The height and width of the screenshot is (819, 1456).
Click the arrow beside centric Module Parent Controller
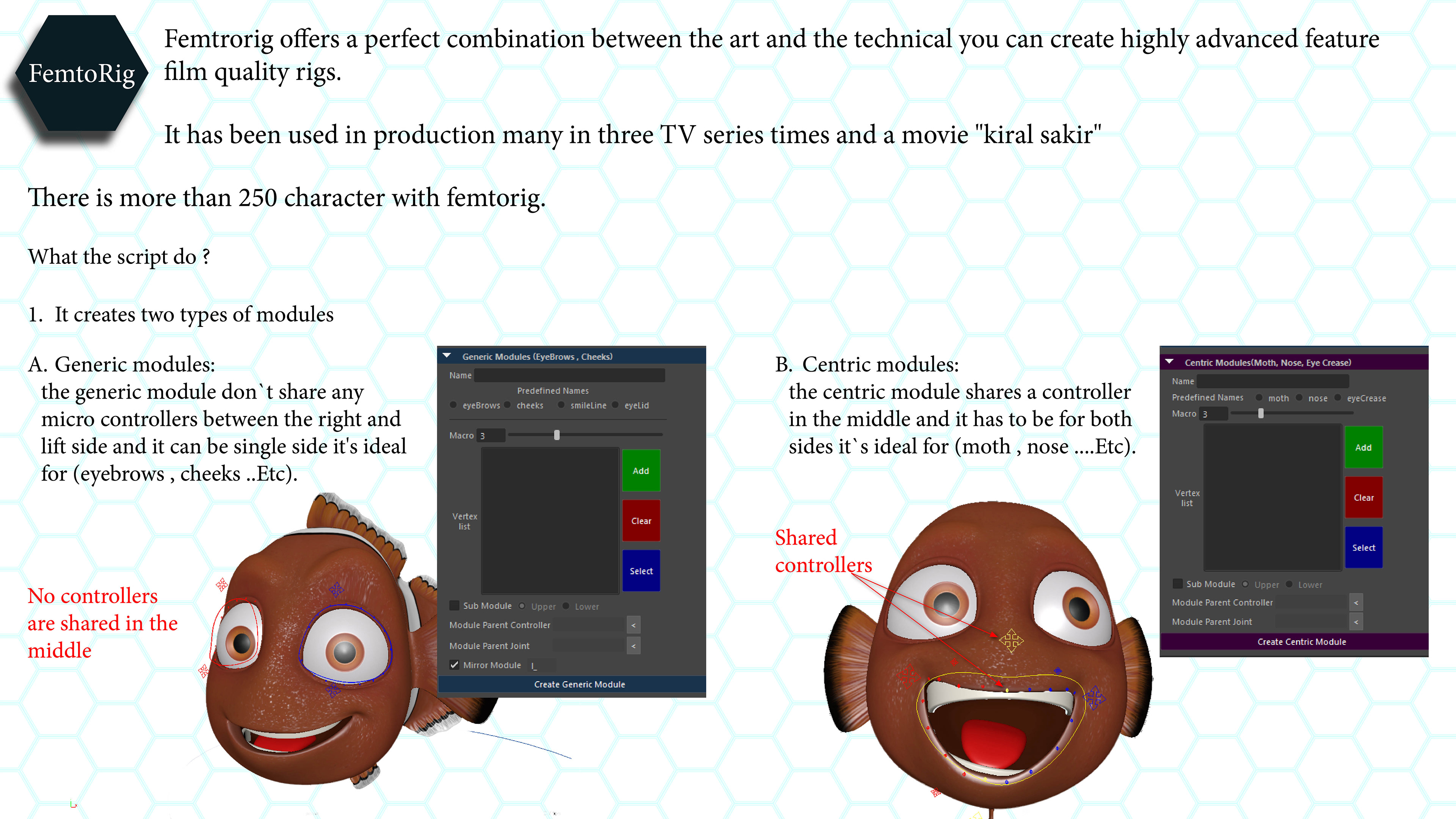pos(1356,602)
